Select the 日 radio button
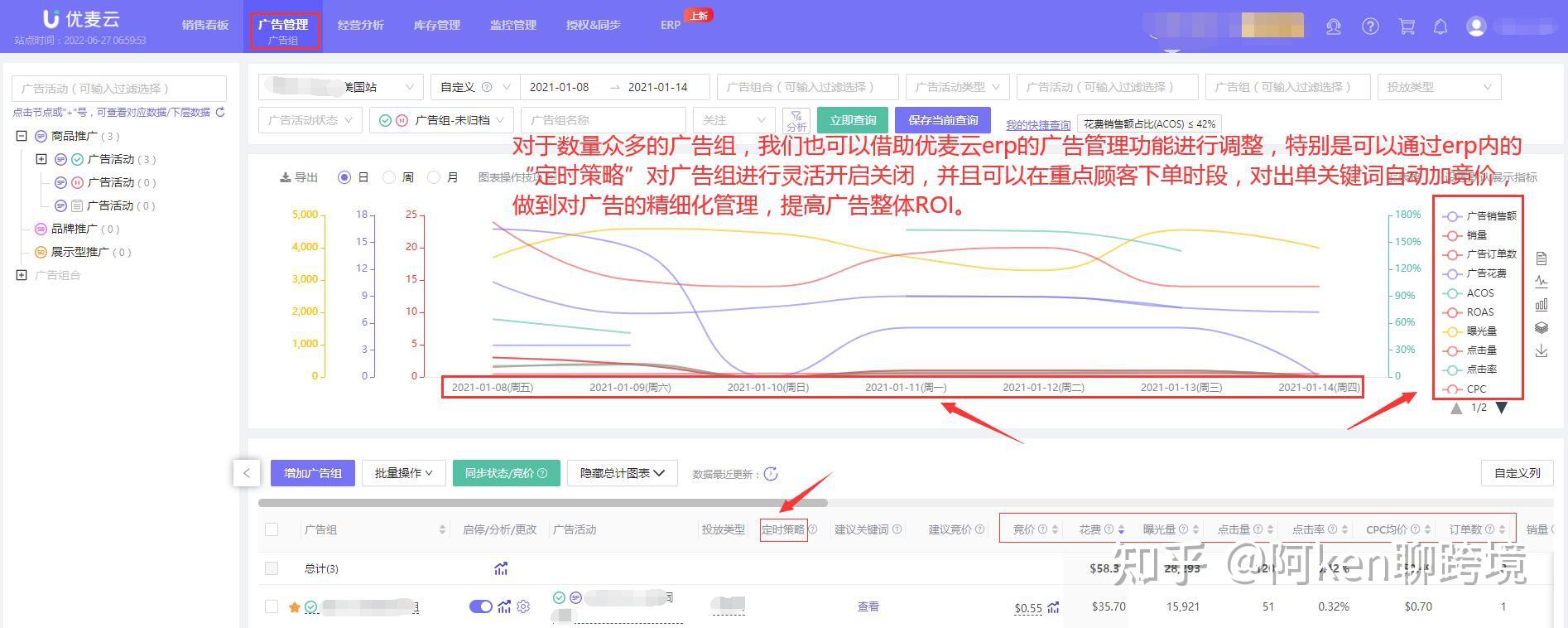The height and width of the screenshot is (628, 1568). (x=344, y=177)
